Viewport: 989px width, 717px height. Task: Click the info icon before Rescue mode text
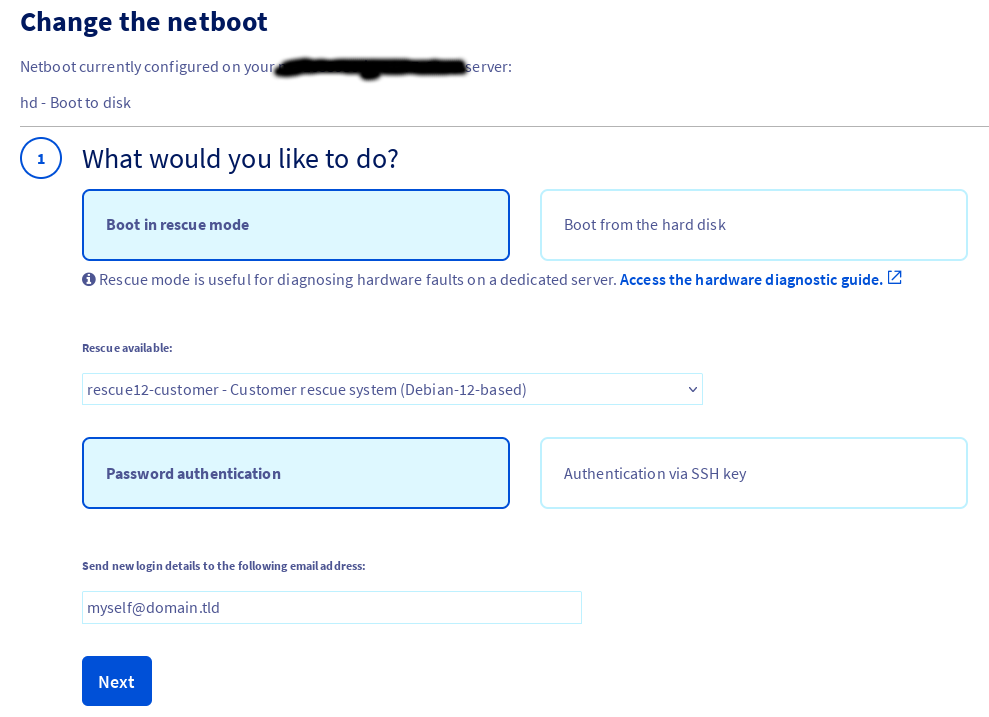point(89,279)
